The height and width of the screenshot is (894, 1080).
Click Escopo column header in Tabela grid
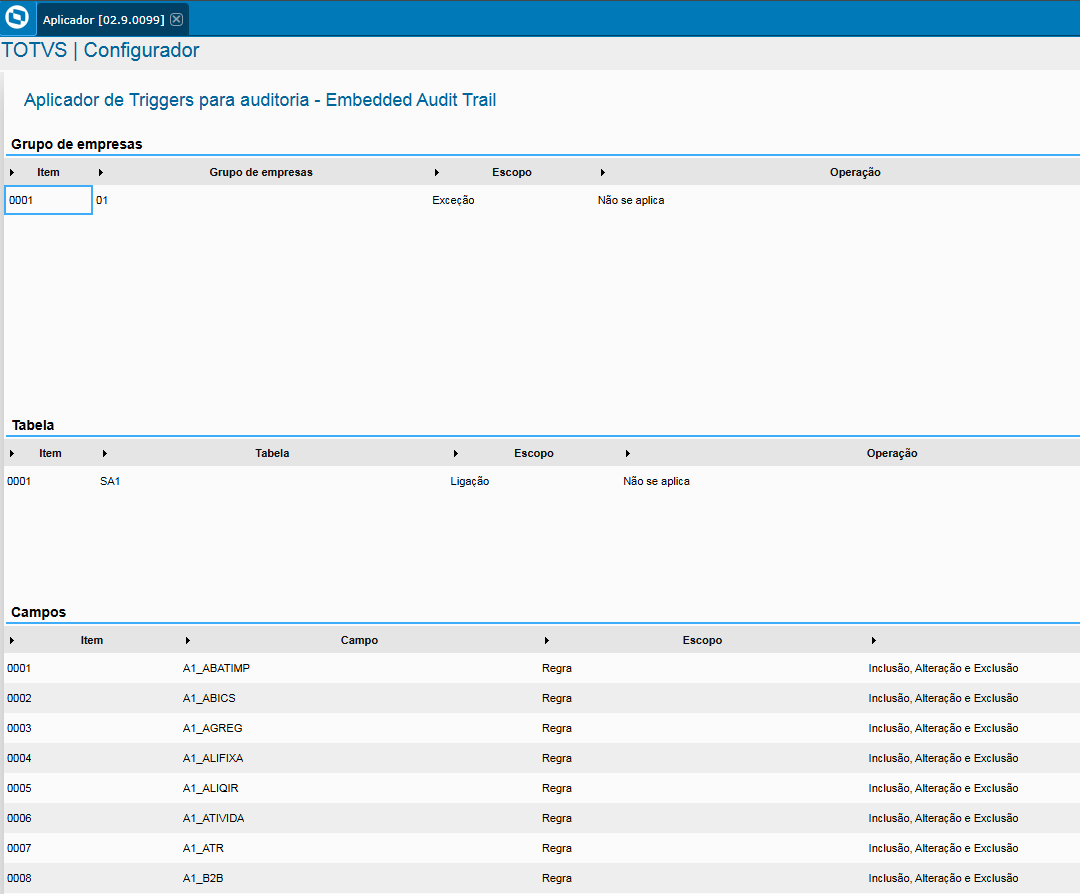[x=534, y=453]
